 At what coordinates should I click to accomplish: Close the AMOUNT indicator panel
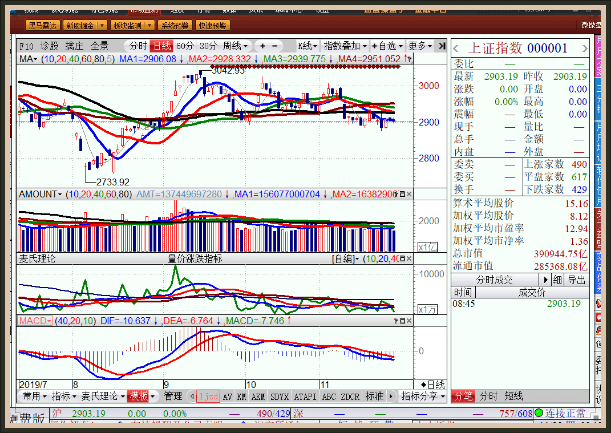point(409,194)
